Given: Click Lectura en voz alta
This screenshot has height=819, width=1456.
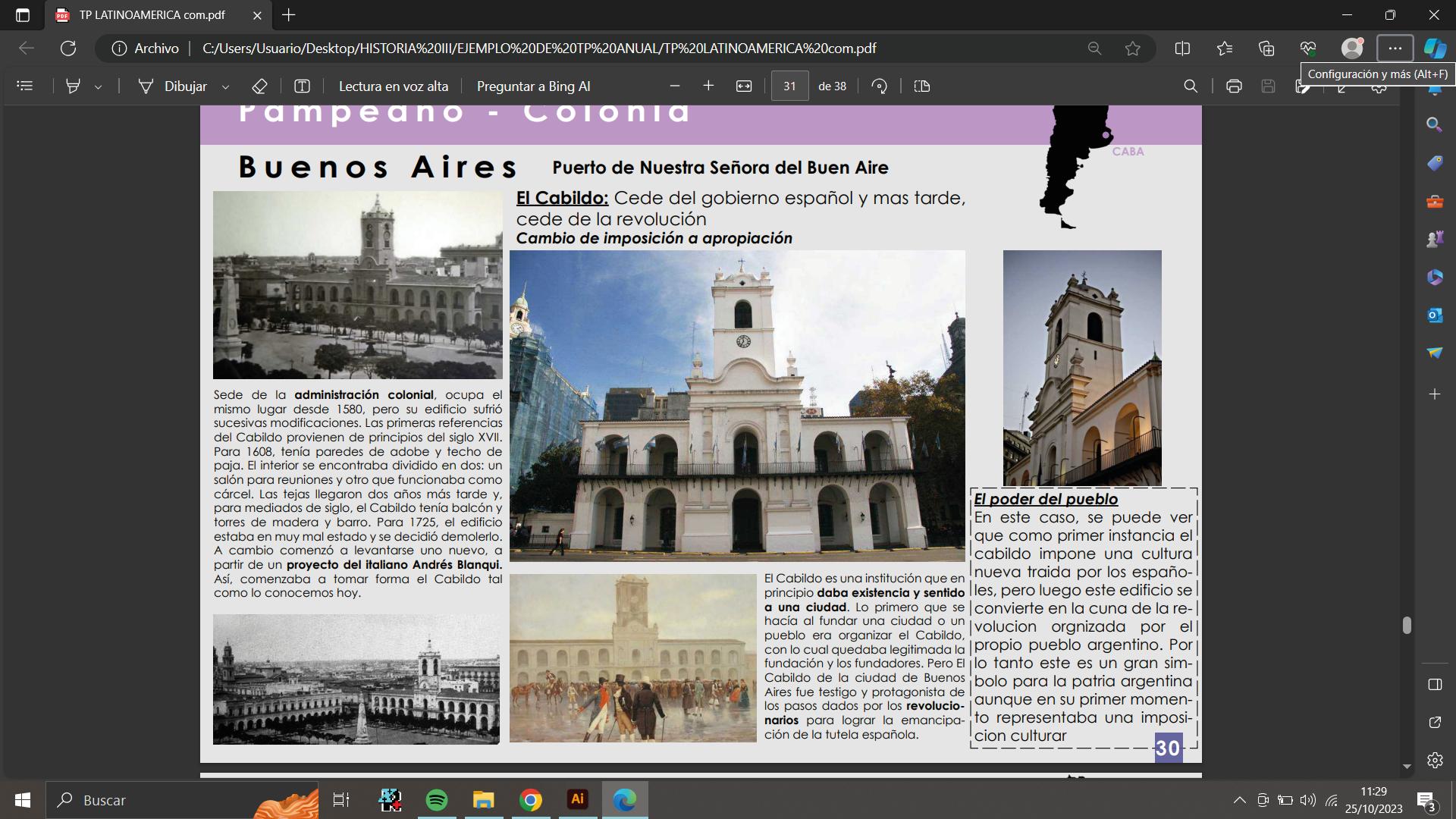Looking at the screenshot, I should point(393,86).
